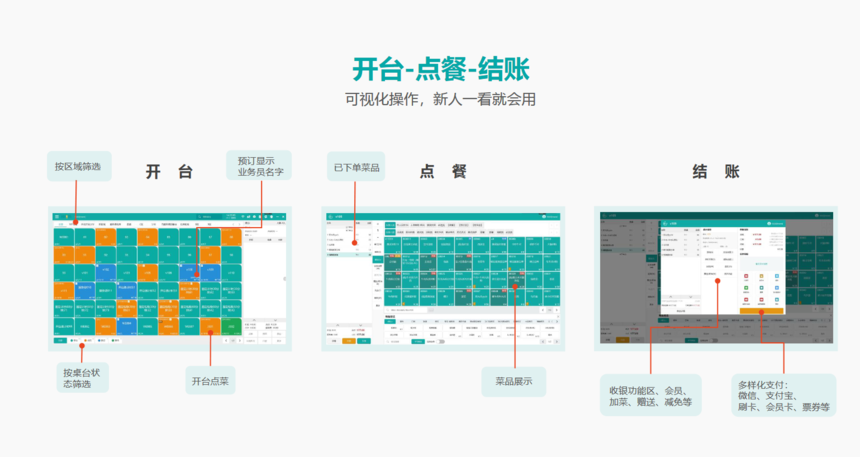This screenshot has width=860, height=457.
Task: Click the subtitle 可视化操作，新人一看就会用
Action: [440, 99]
